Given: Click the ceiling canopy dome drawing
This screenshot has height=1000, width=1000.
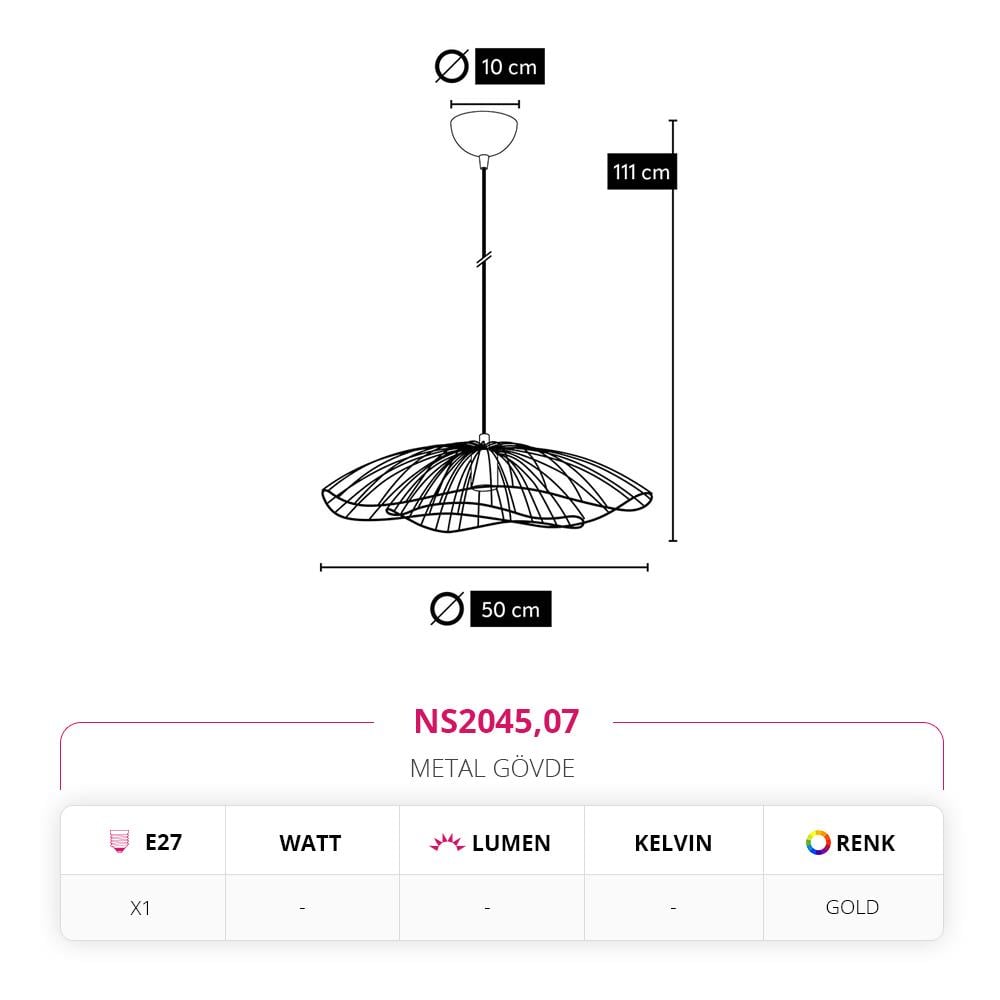Looking at the screenshot, I should (x=483, y=134).
